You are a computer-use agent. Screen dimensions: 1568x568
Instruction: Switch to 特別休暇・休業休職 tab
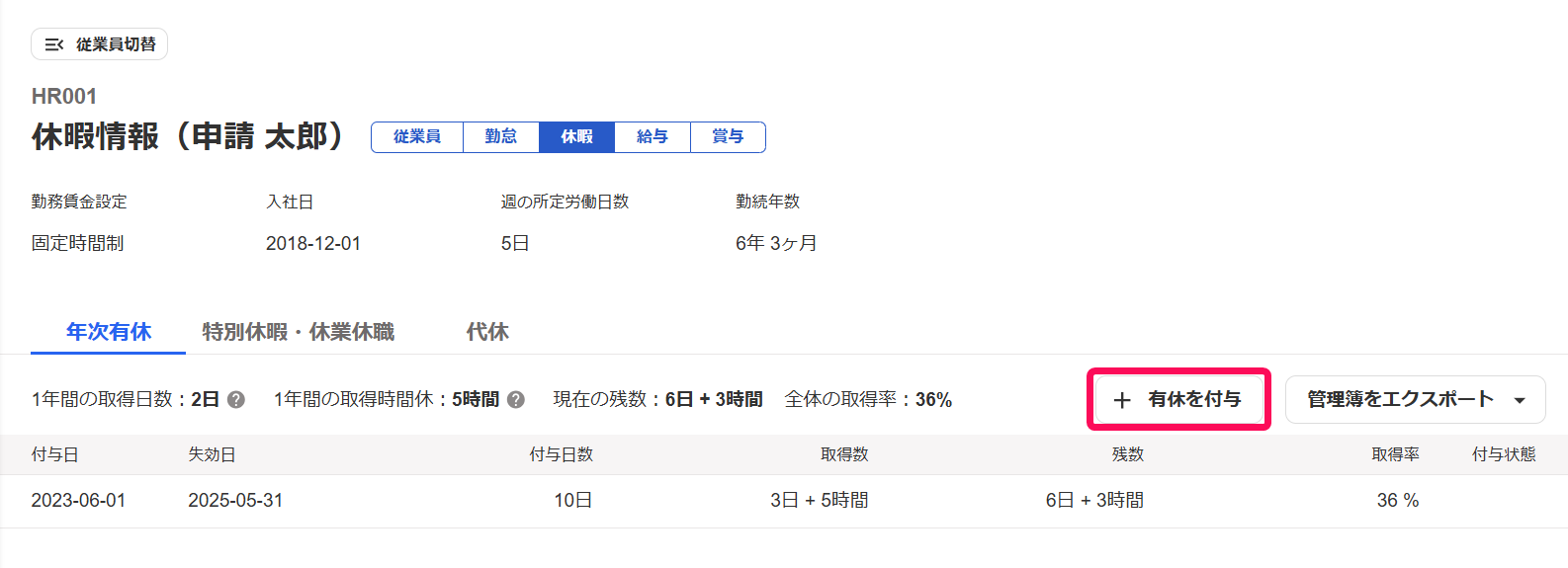click(x=299, y=332)
